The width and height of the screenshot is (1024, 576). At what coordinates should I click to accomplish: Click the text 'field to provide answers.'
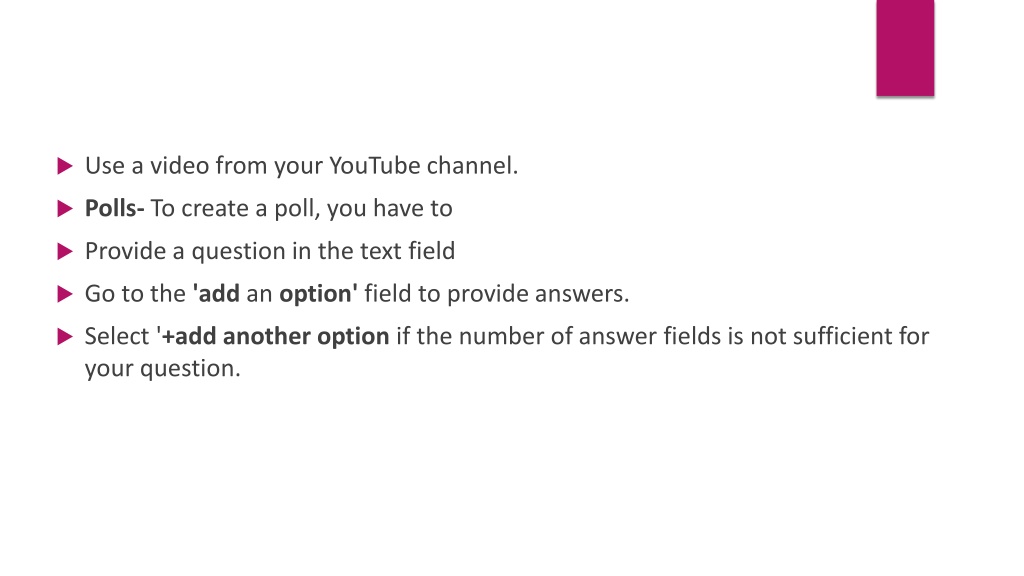pyautogui.click(x=497, y=295)
